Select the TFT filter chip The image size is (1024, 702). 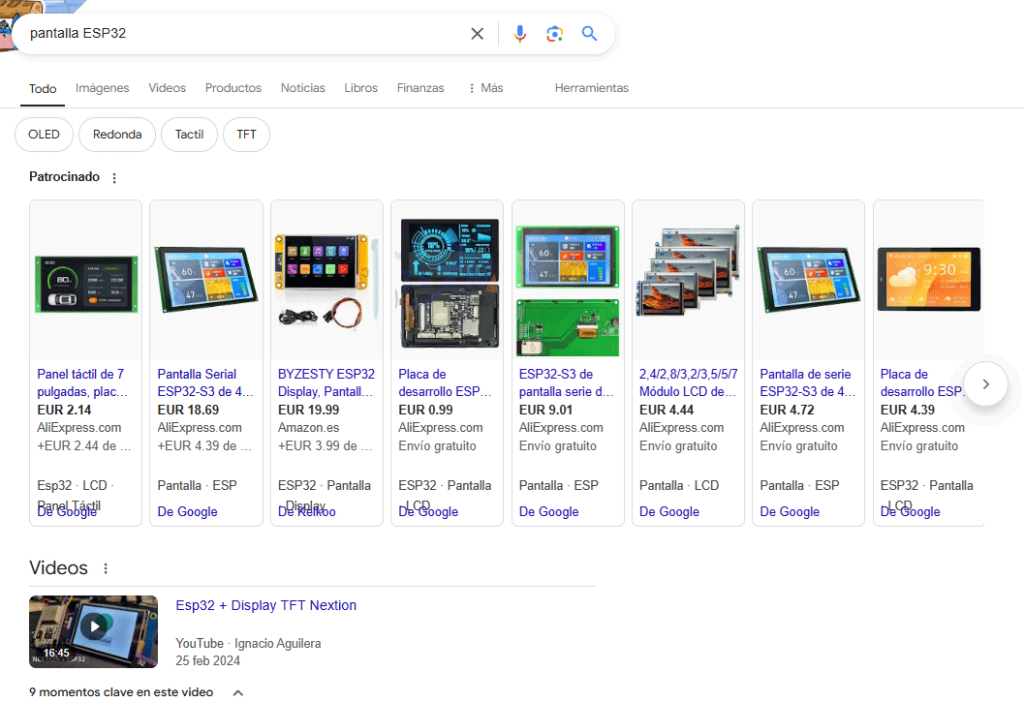[x=246, y=134]
